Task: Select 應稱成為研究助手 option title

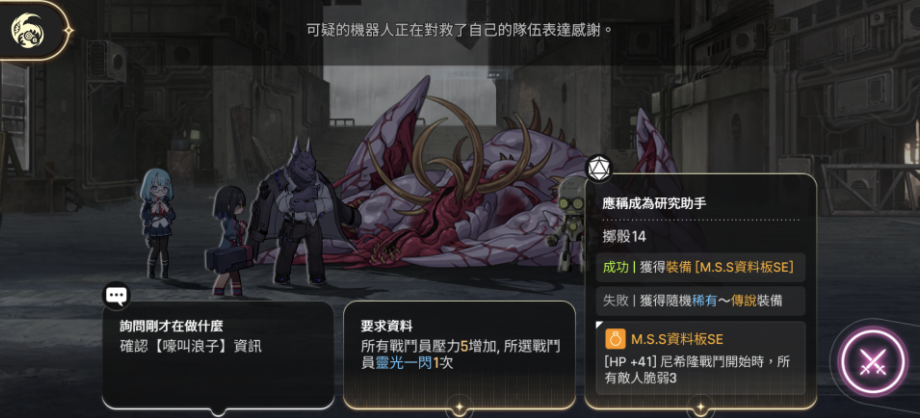Action: click(x=654, y=203)
